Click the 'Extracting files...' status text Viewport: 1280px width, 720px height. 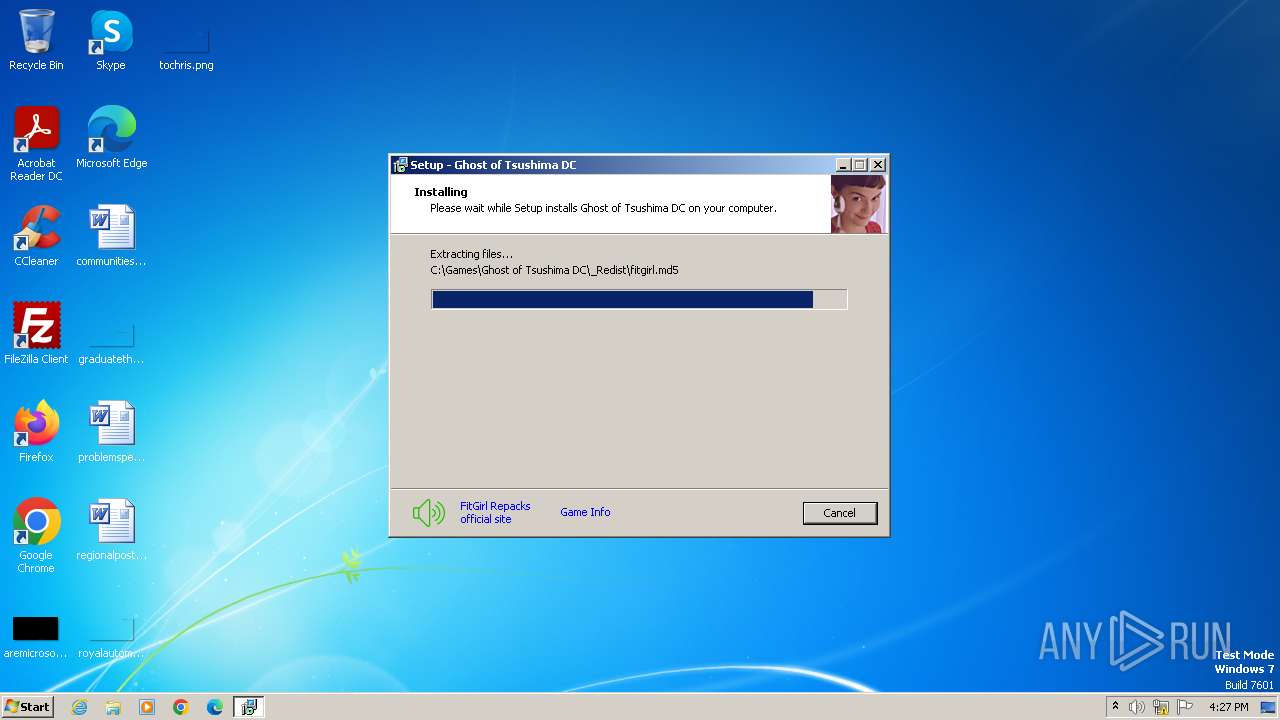tap(471, 254)
